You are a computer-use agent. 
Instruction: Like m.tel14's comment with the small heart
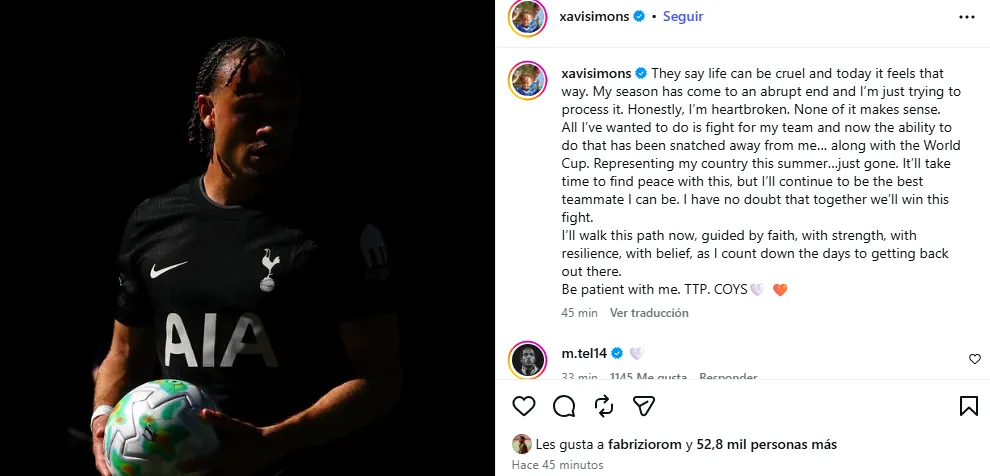[975, 359]
